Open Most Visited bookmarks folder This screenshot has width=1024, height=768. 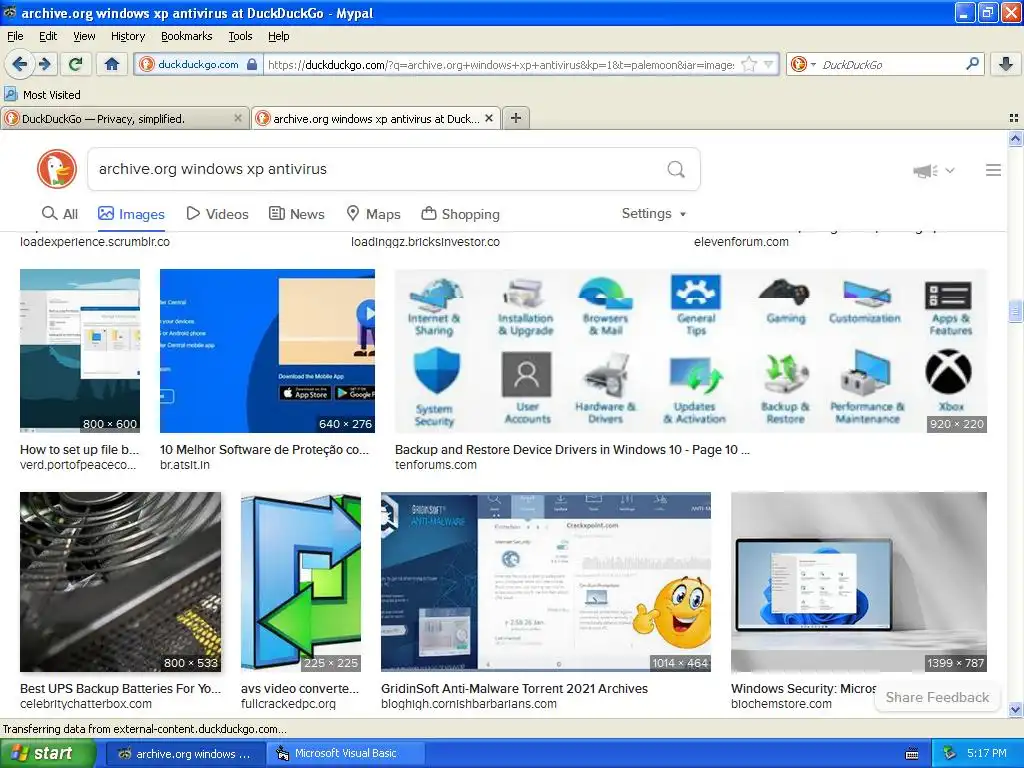coord(42,95)
